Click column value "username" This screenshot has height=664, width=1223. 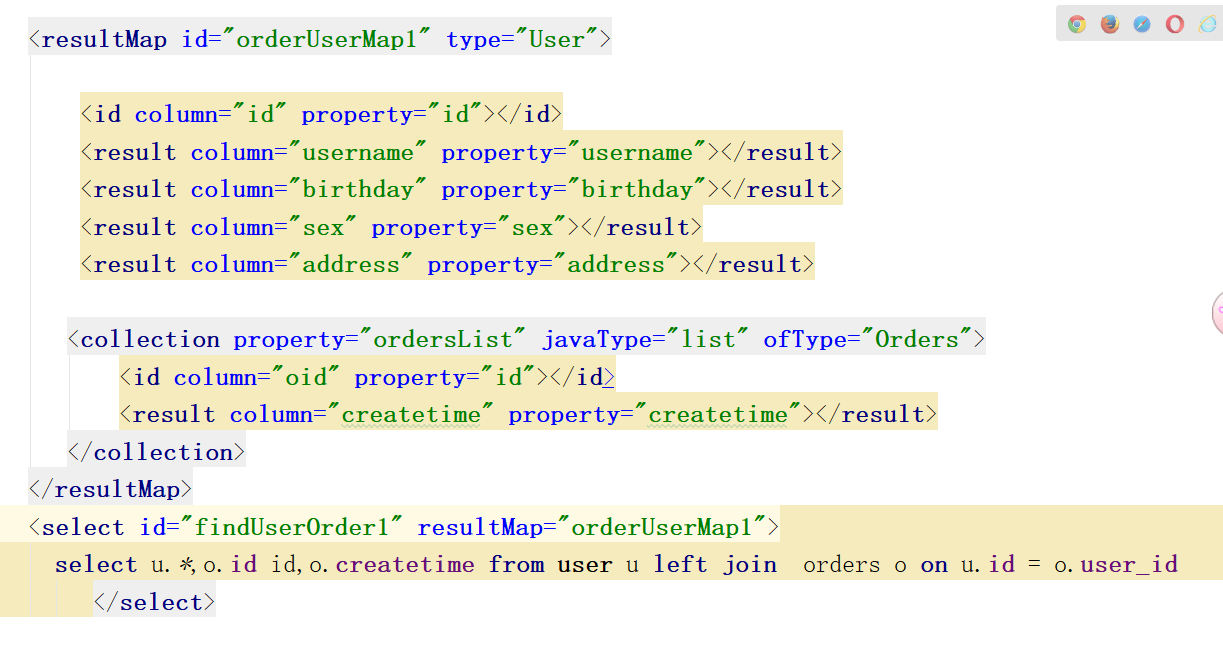point(358,152)
